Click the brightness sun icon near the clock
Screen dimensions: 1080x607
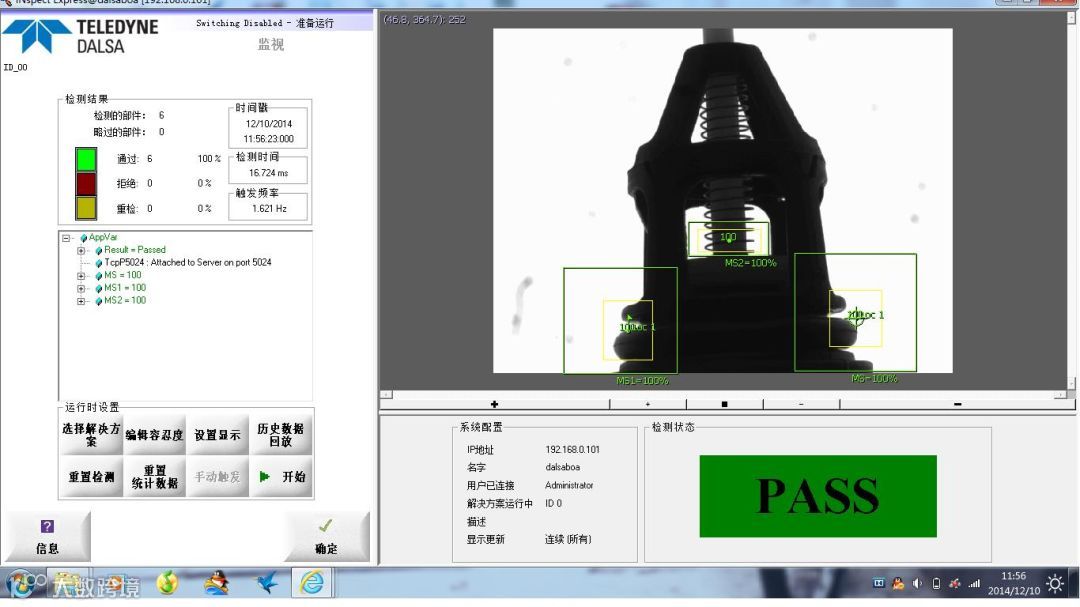1055,584
